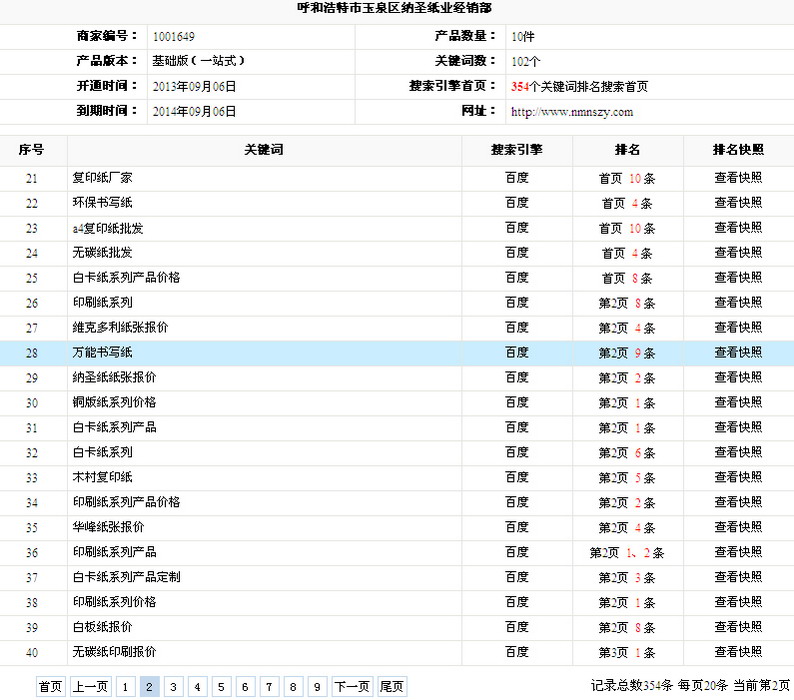View 查看快照 for 白卡纸系列产品定制 row
The width and height of the screenshot is (794, 700).
[738, 577]
